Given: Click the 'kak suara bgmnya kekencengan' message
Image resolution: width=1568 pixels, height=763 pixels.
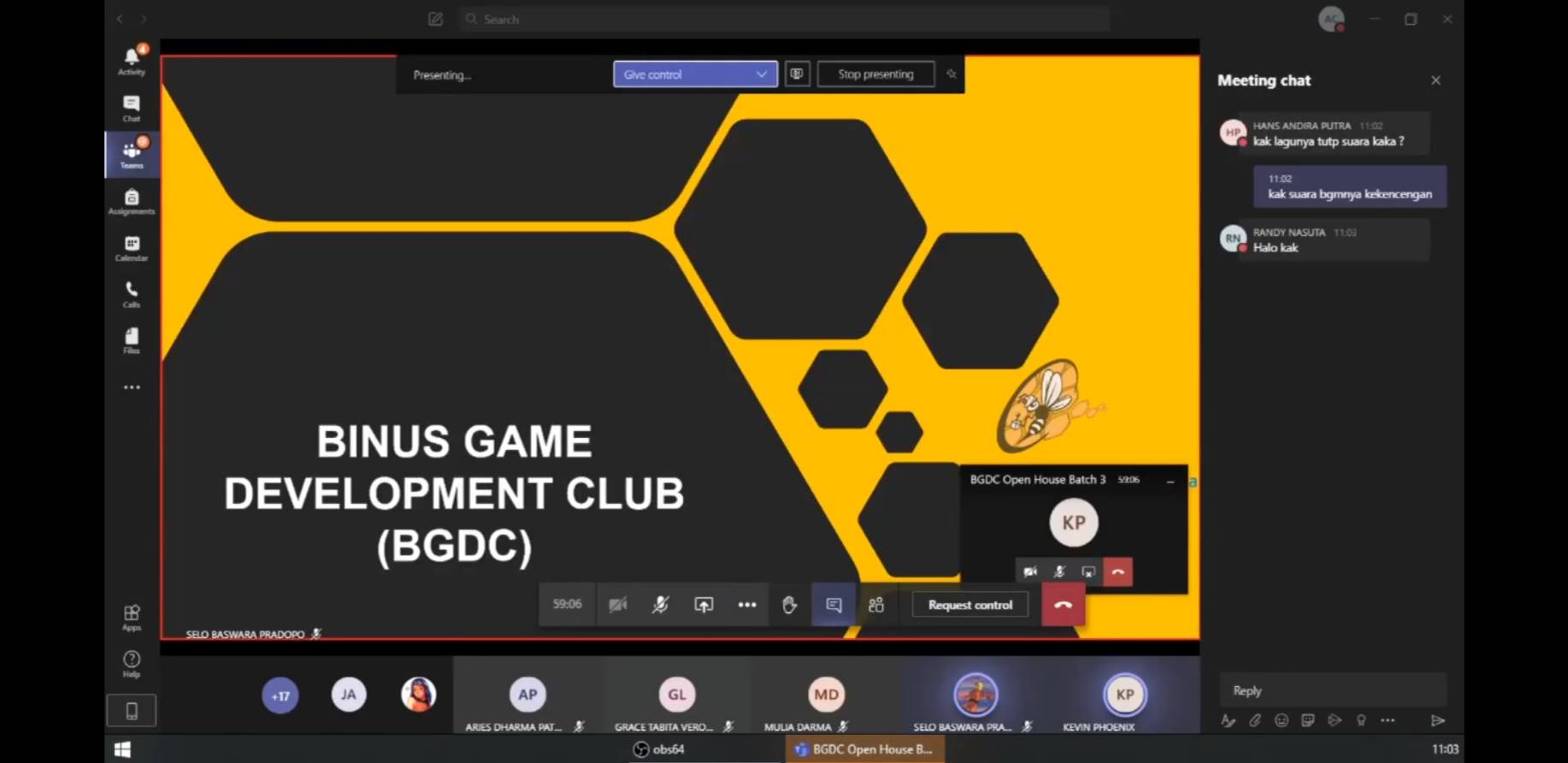Looking at the screenshot, I should (x=1350, y=186).
